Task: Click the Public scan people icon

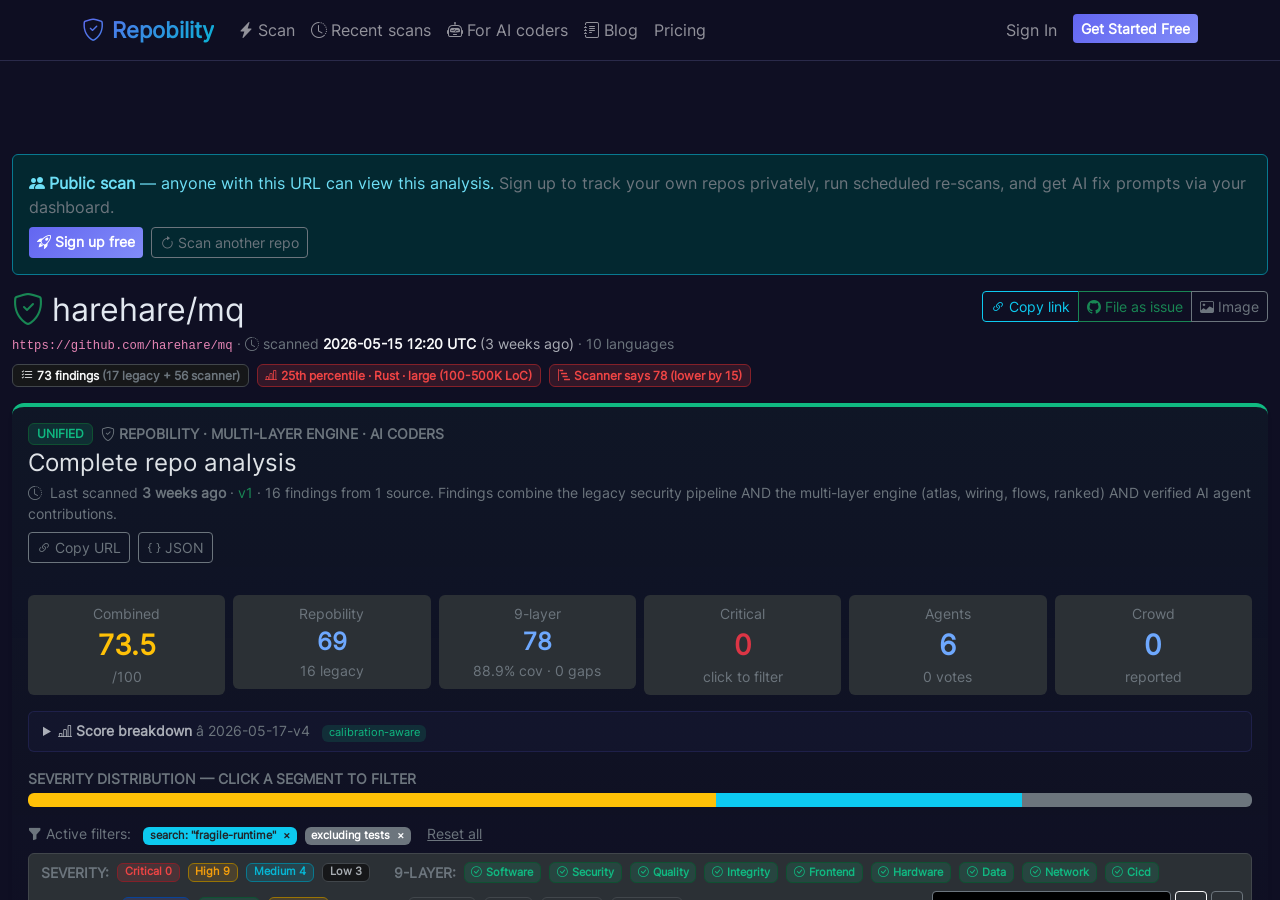Action: [37, 184]
